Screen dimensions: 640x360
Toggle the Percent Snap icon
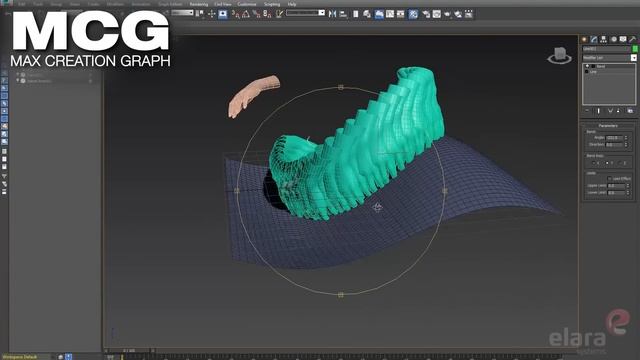tap(256, 14)
